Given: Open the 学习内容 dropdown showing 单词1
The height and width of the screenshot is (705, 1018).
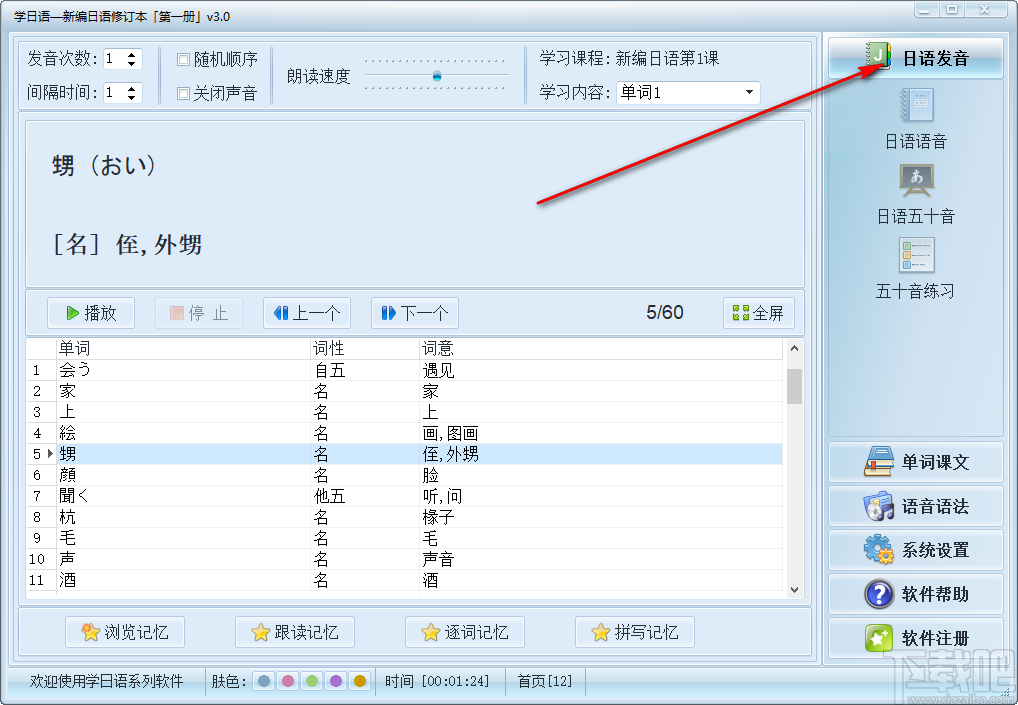Looking at the screenshot, I should [x=688, y=92].
